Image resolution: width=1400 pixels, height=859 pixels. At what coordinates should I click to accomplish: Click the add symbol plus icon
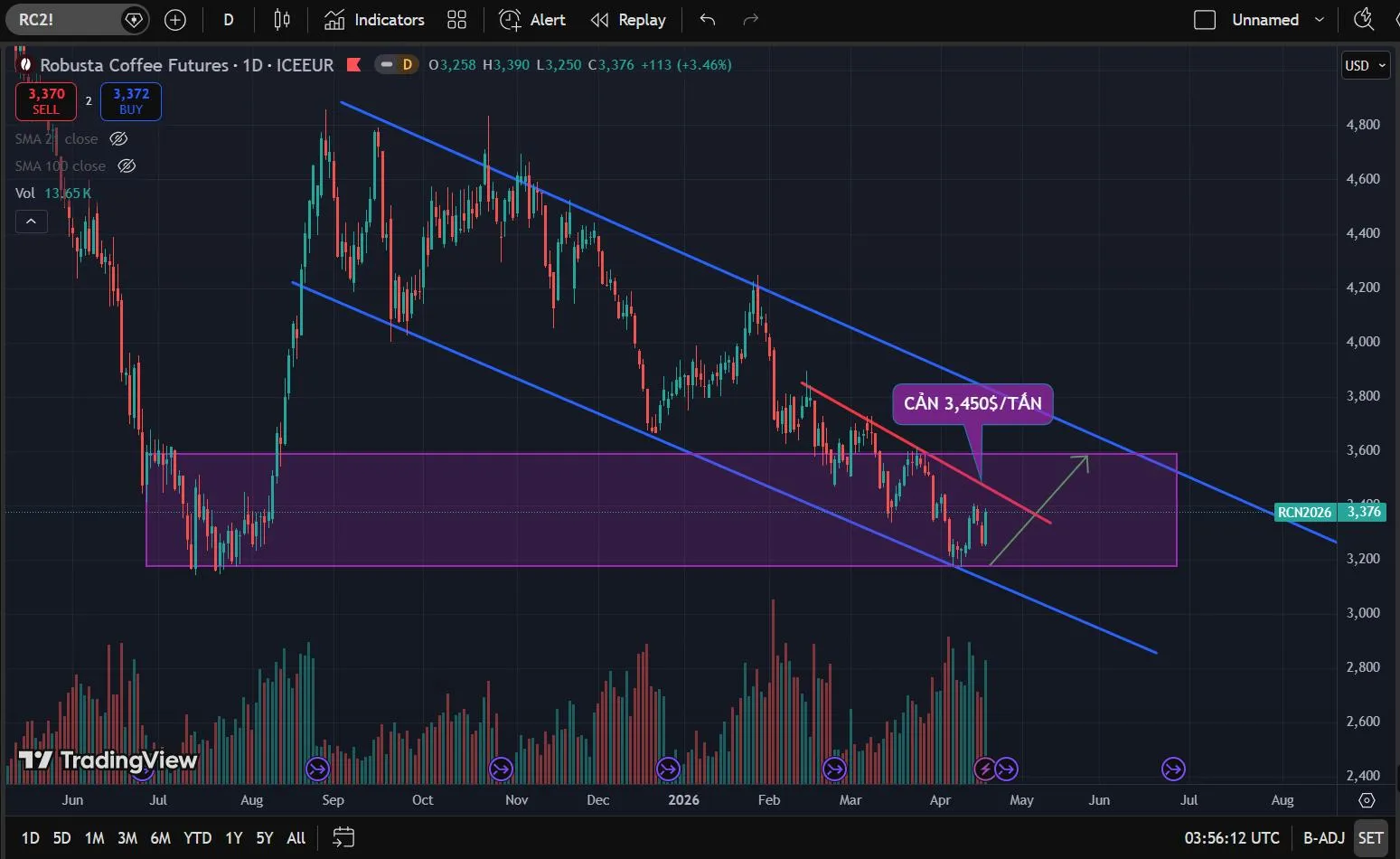pos(175,20)
